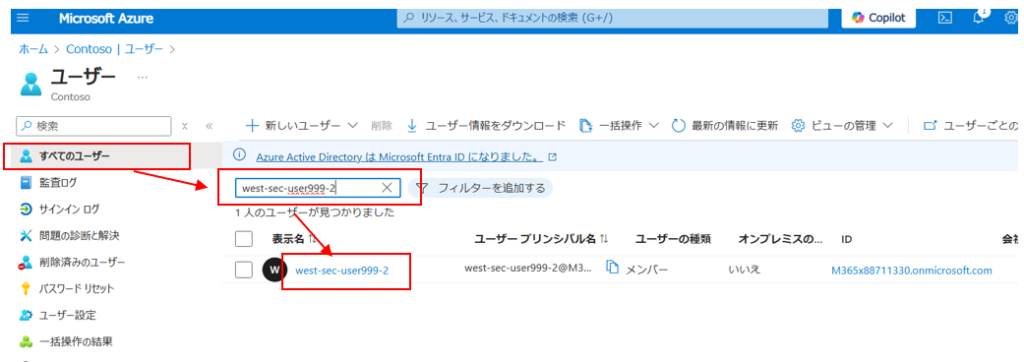The height and width of the screenshot is (362, 1024).
Task: Click the サインイン ログ icon
Action: [x=26, y=209]
